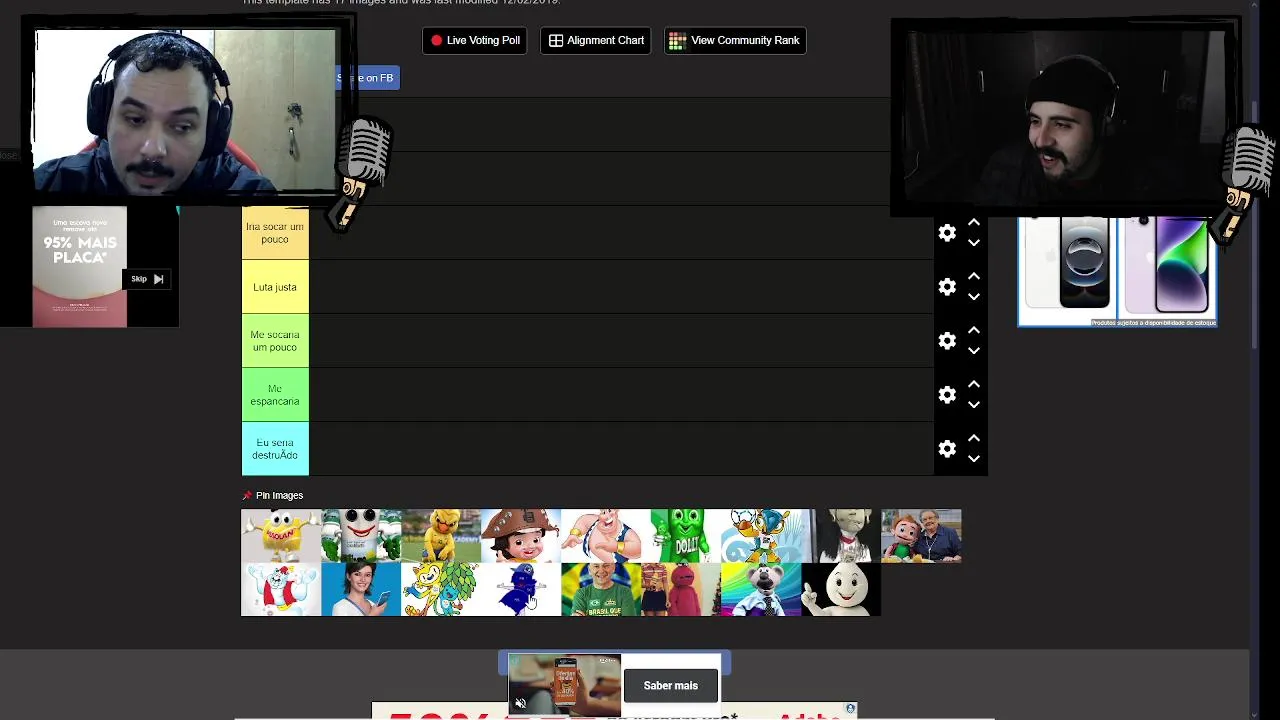This screenshot has height=720, width=1280.
Task: Open settings gear for 'Iria socar um pouco' tier
Action: tap(947, 233)
